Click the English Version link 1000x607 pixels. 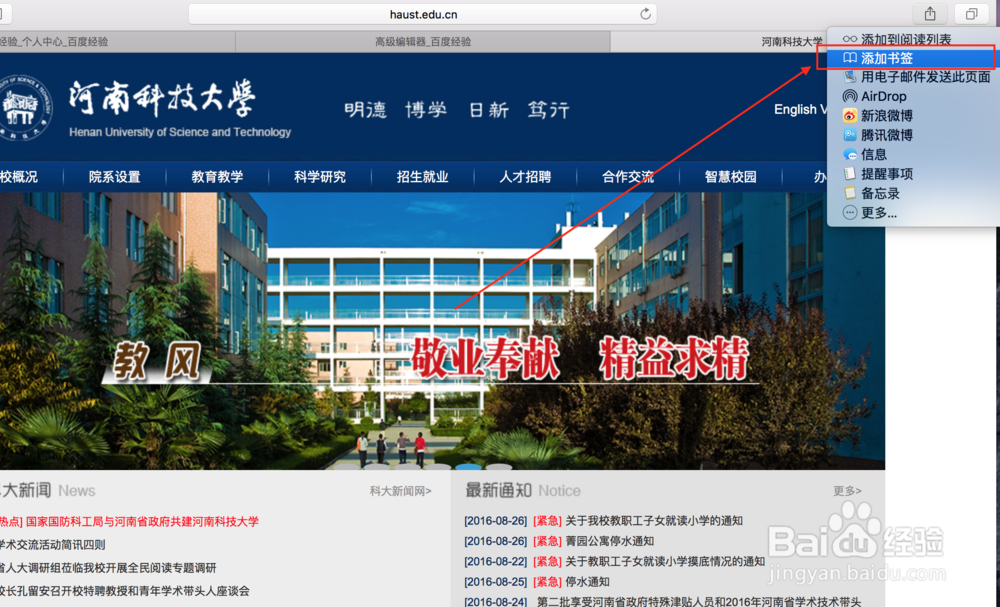[800, 110]
